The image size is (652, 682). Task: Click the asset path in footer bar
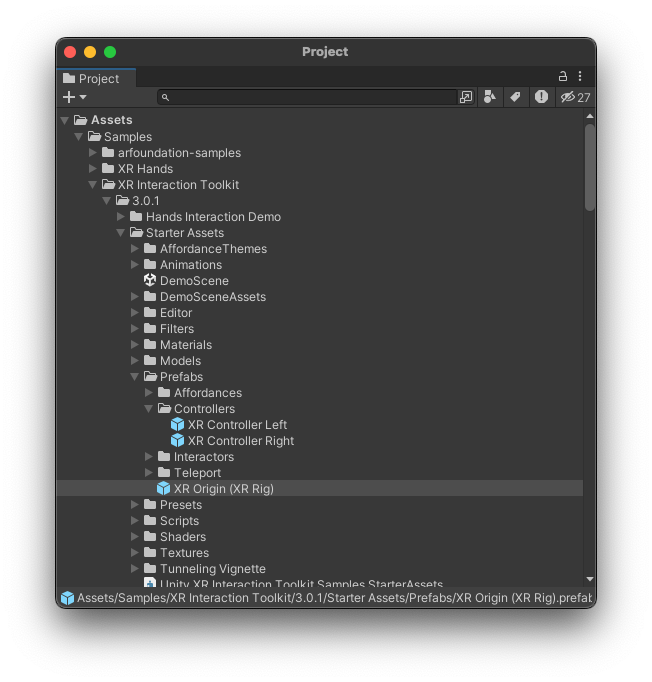pyautogui.click(x=334, y=598)
